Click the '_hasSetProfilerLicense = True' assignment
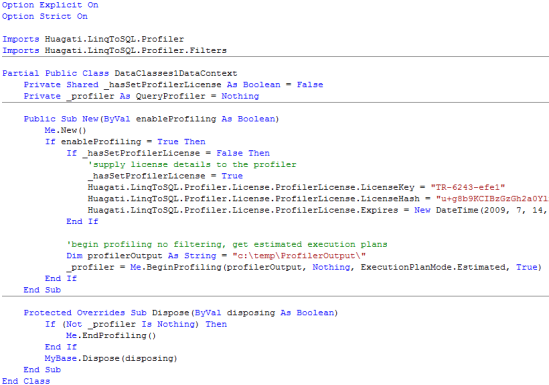549x385 pixels. click(x=165, y=176)
